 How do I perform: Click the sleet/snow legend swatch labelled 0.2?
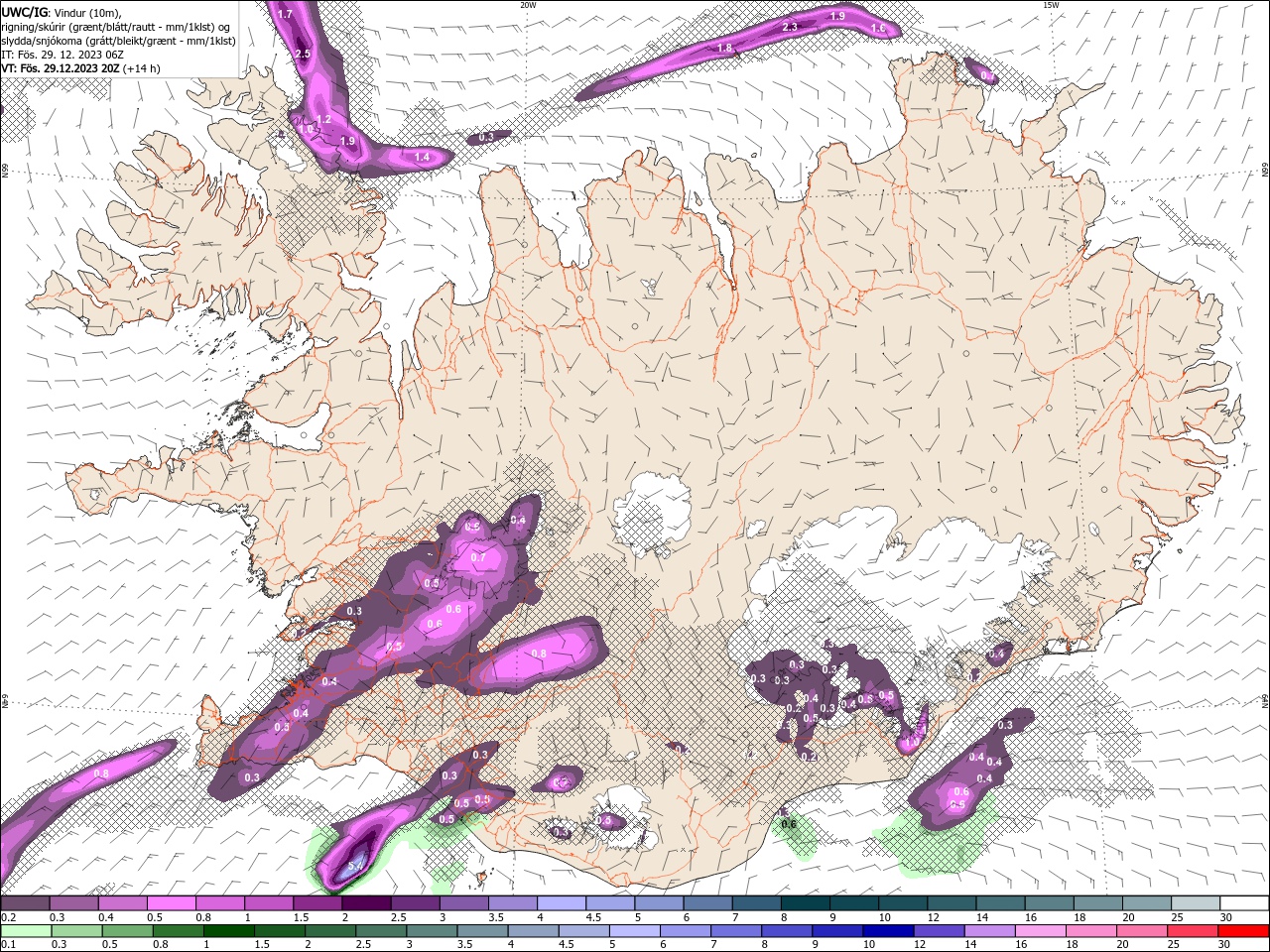coord(25,902)
